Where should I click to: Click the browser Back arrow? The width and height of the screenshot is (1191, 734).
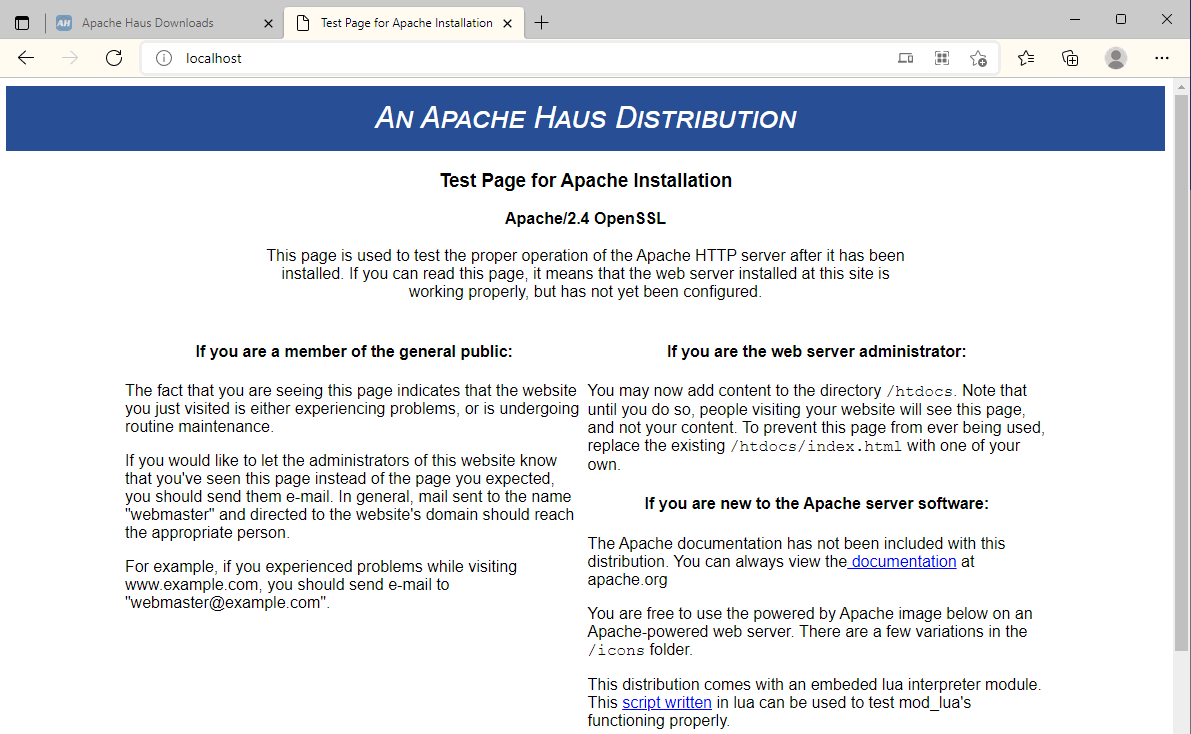[26, 58]
